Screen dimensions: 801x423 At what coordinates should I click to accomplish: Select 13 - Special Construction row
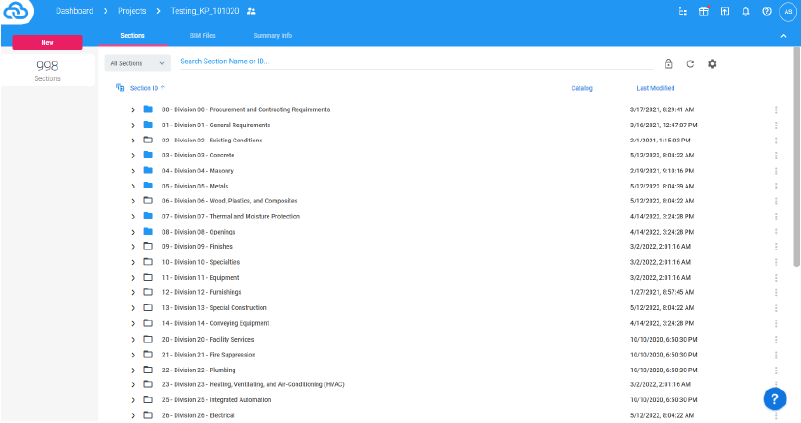[x=214, y=308]
